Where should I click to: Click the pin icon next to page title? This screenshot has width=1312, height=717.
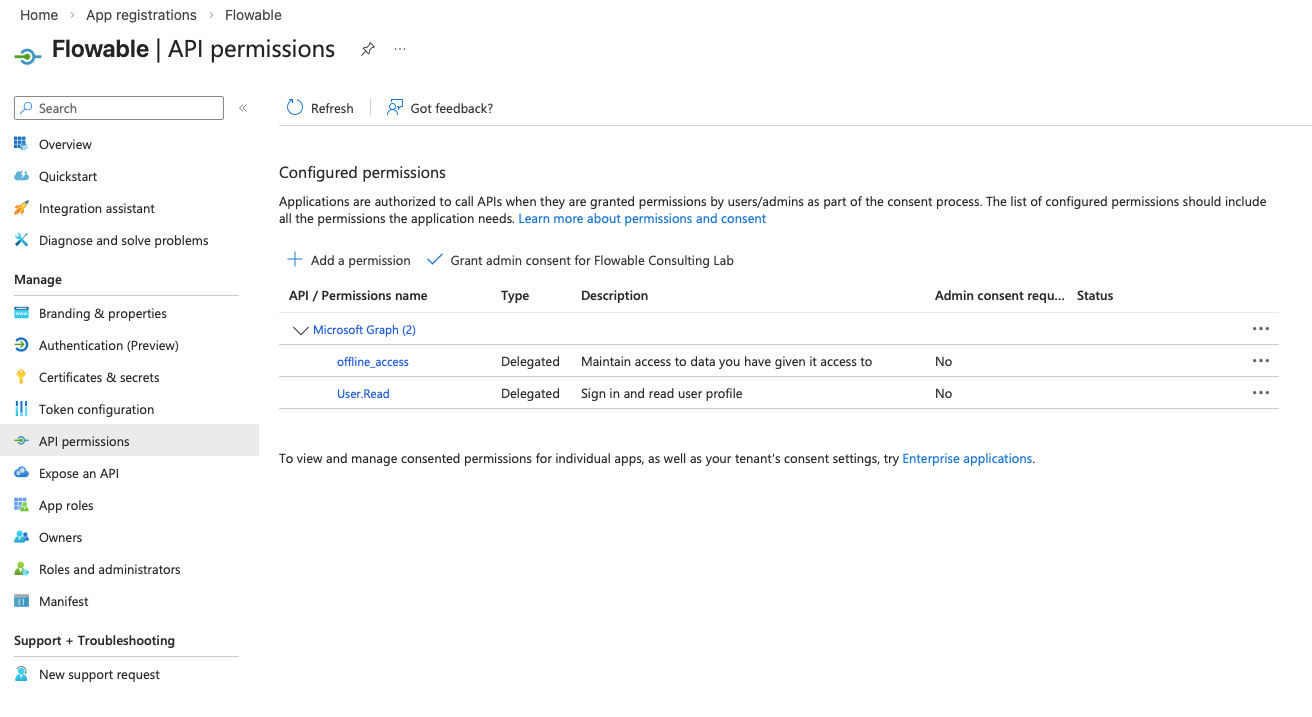click(x=368, y=49)
